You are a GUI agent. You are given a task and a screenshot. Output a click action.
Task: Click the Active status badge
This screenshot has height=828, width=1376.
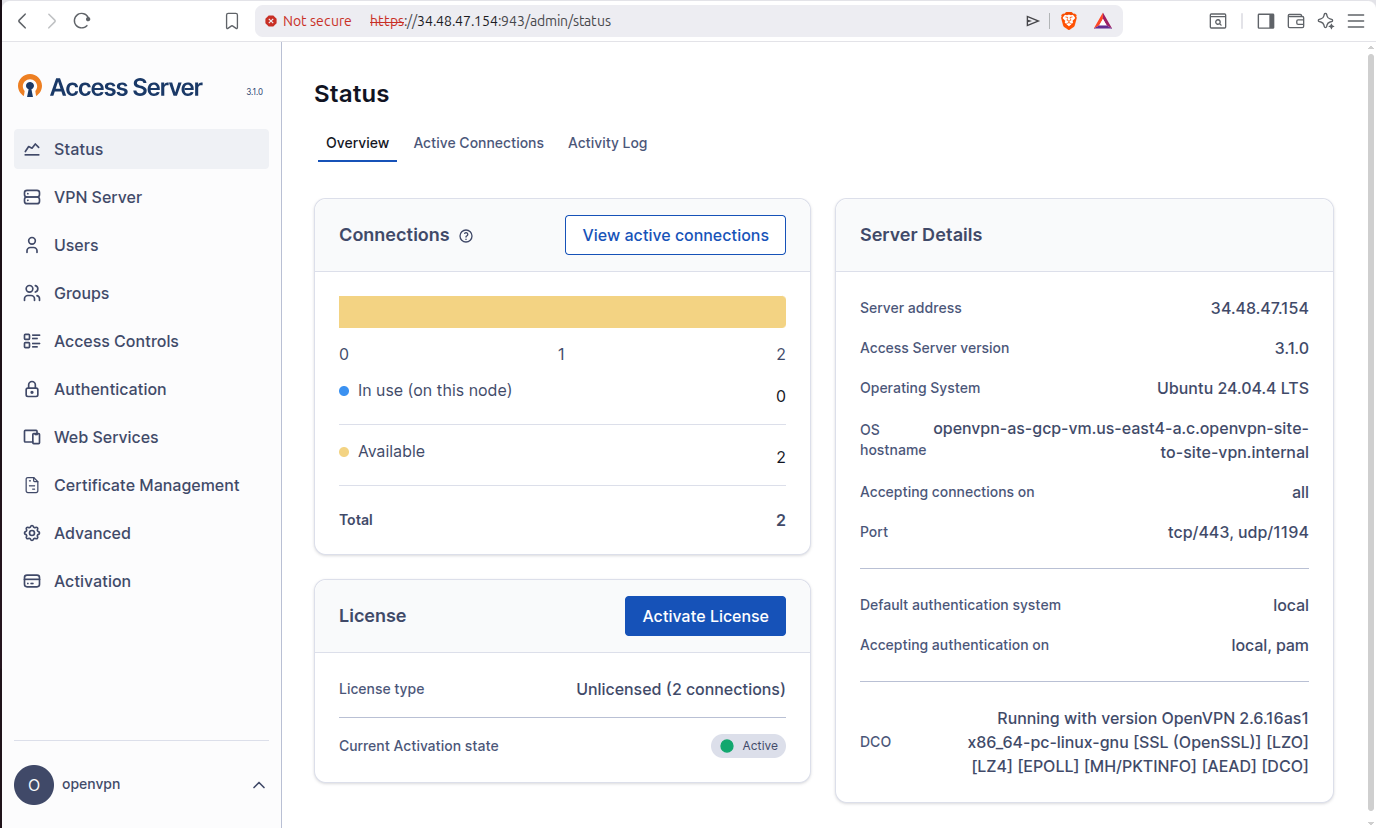pyautogui.click(x=748, y=746)
